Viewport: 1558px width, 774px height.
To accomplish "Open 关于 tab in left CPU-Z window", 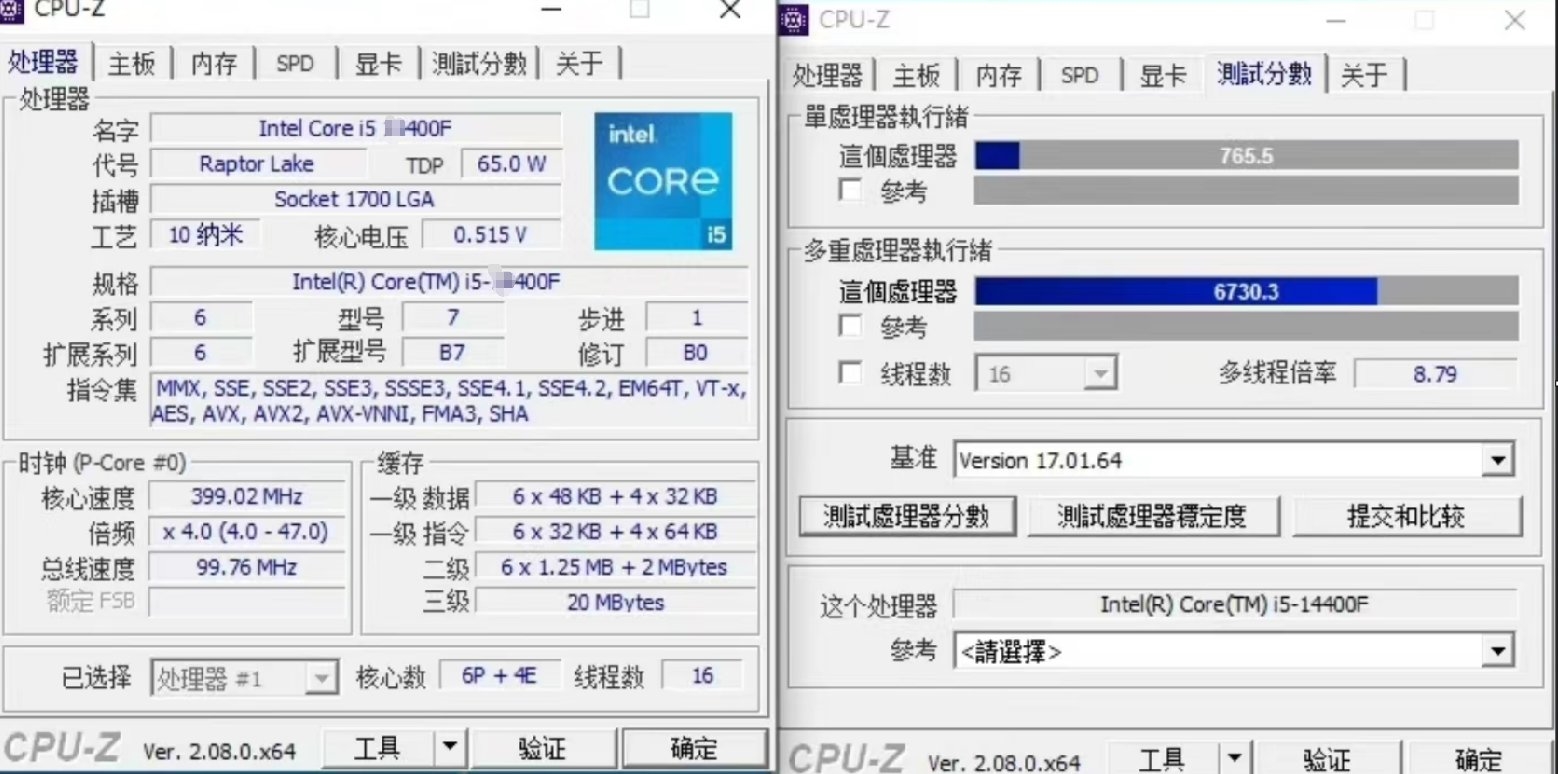I will coord(580,64).
